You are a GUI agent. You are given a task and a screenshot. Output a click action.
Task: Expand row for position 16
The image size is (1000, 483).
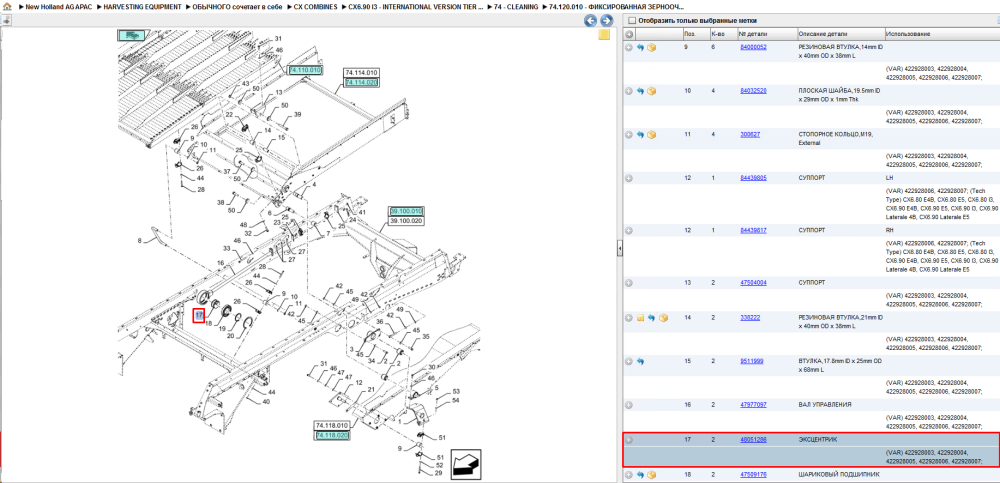pos(629,405)
